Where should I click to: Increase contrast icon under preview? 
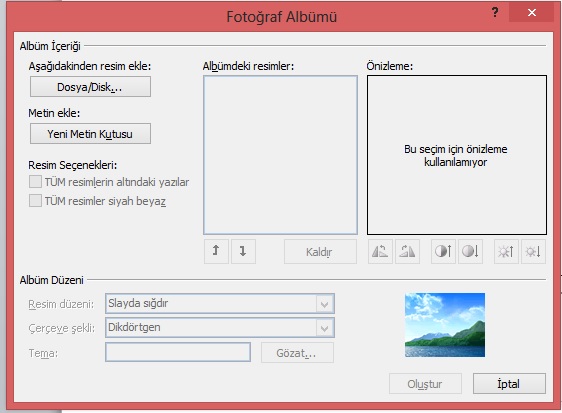click(x=443, y=251)
